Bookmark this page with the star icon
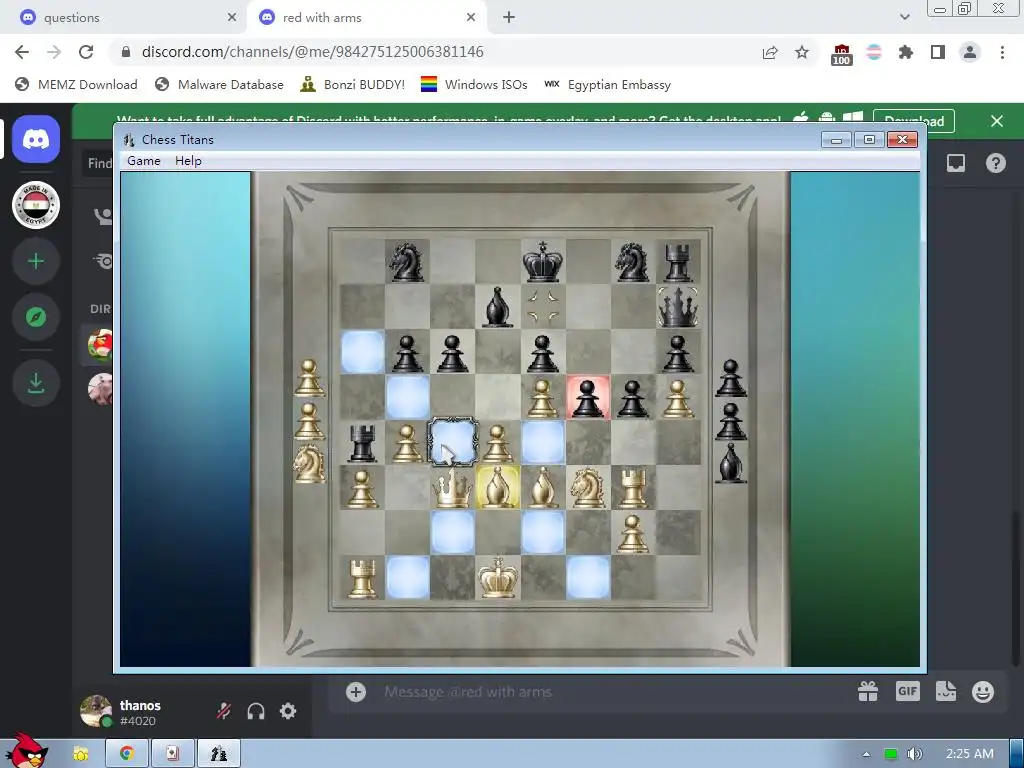The image size is (1024, 768). tap(802, 52)
